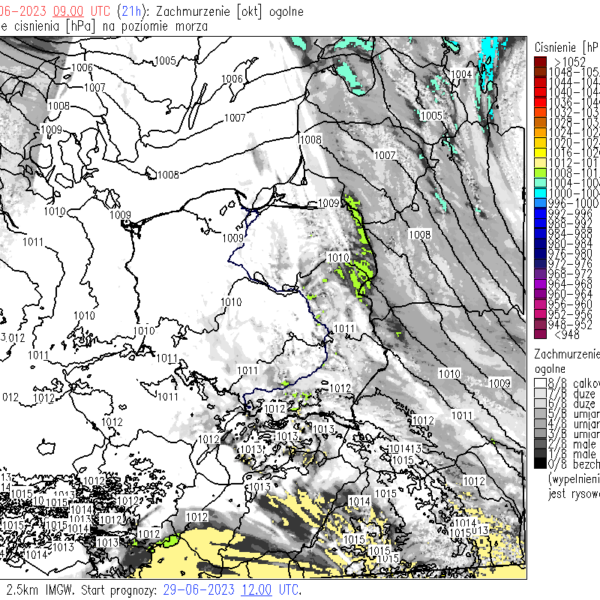Select the 996-1000 blue pressure swatch

[540, 203]
